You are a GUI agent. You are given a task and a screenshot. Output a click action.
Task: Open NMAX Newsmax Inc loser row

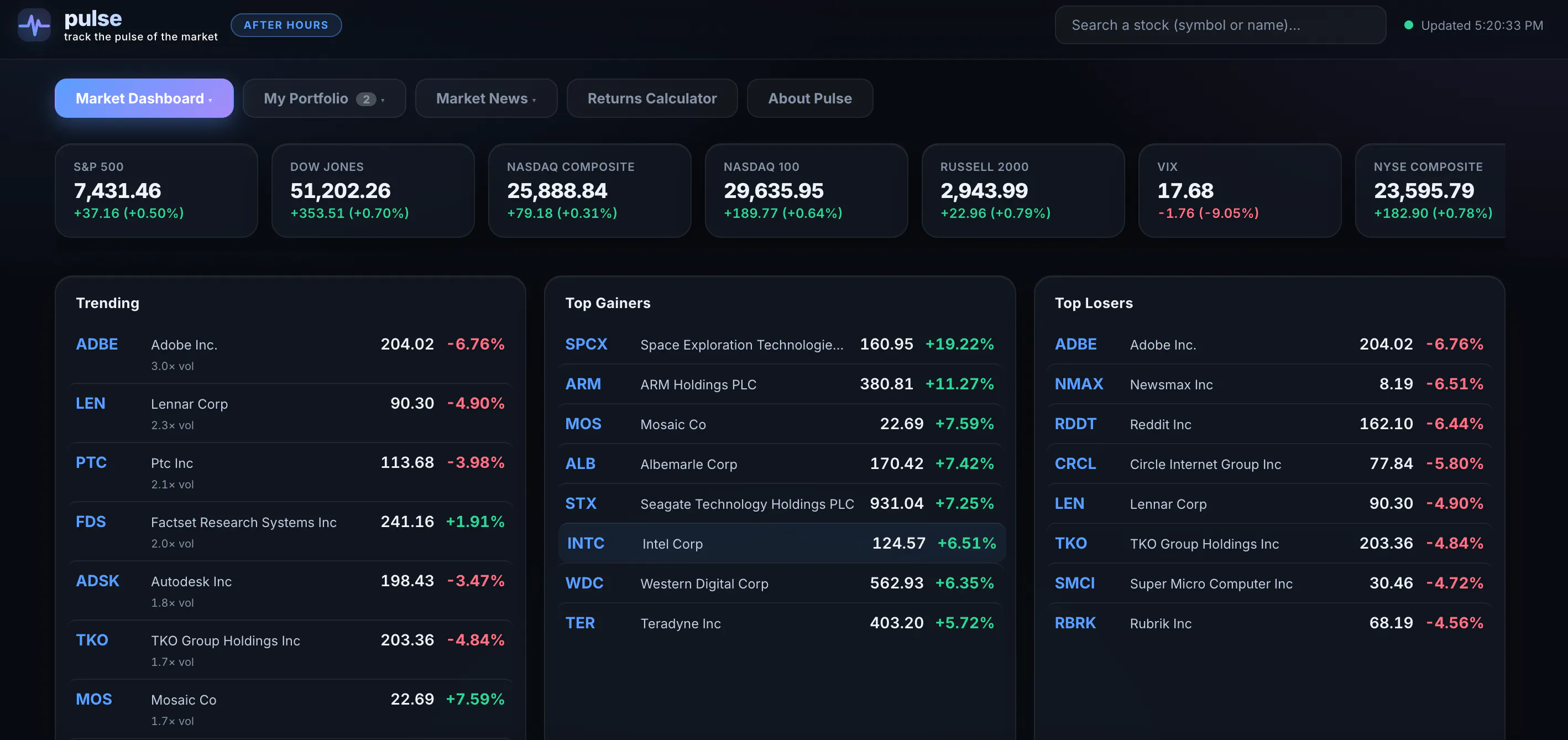tap(1270, 384)
